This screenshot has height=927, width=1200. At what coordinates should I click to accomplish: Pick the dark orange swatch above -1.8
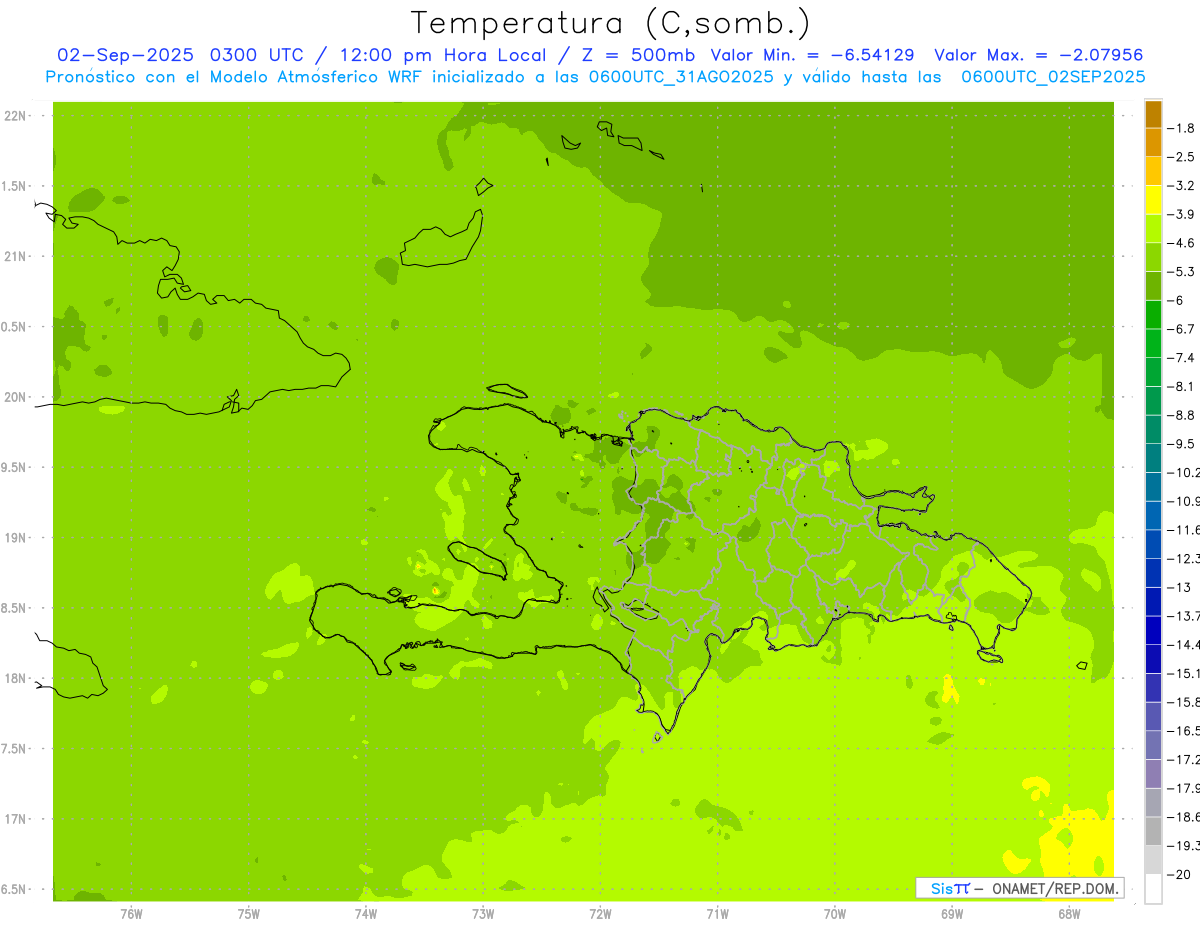pos(1153,115)
